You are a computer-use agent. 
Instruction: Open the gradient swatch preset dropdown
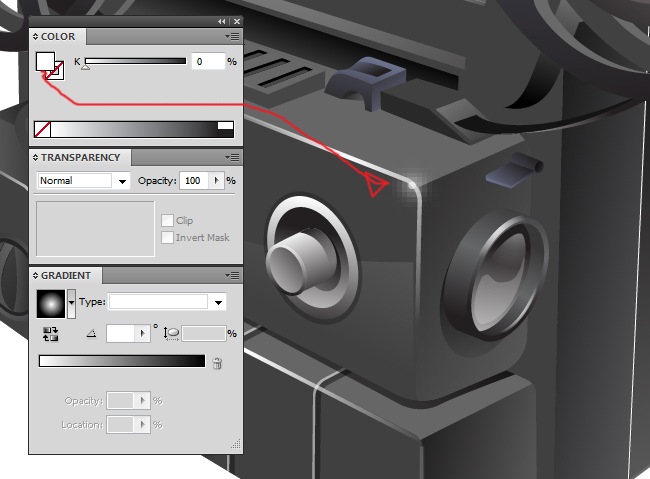[71, 304]
